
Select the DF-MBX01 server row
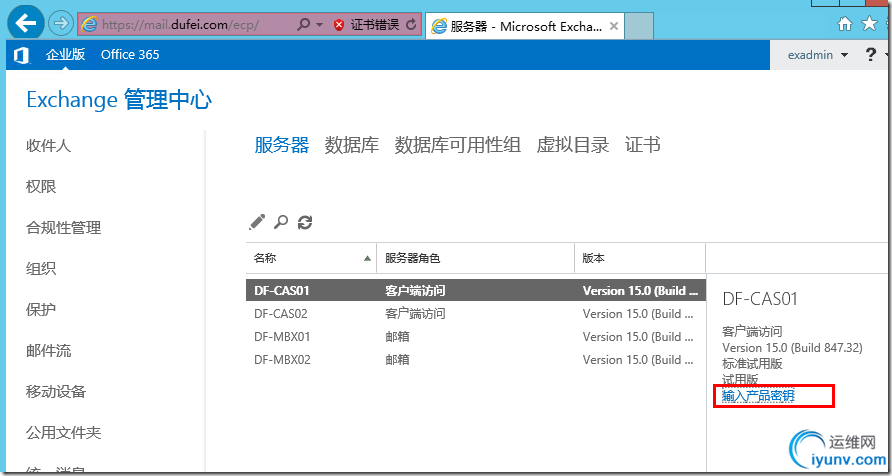click(x=476, y=337)
